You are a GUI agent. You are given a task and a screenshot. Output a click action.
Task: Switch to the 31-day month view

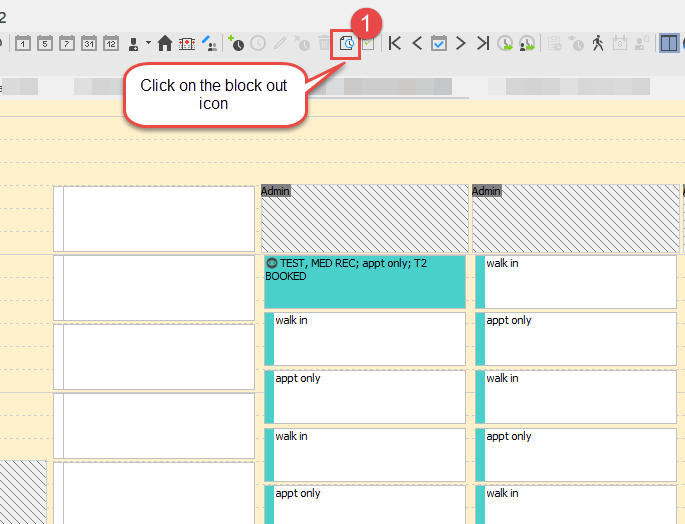(x=89, y=44)
